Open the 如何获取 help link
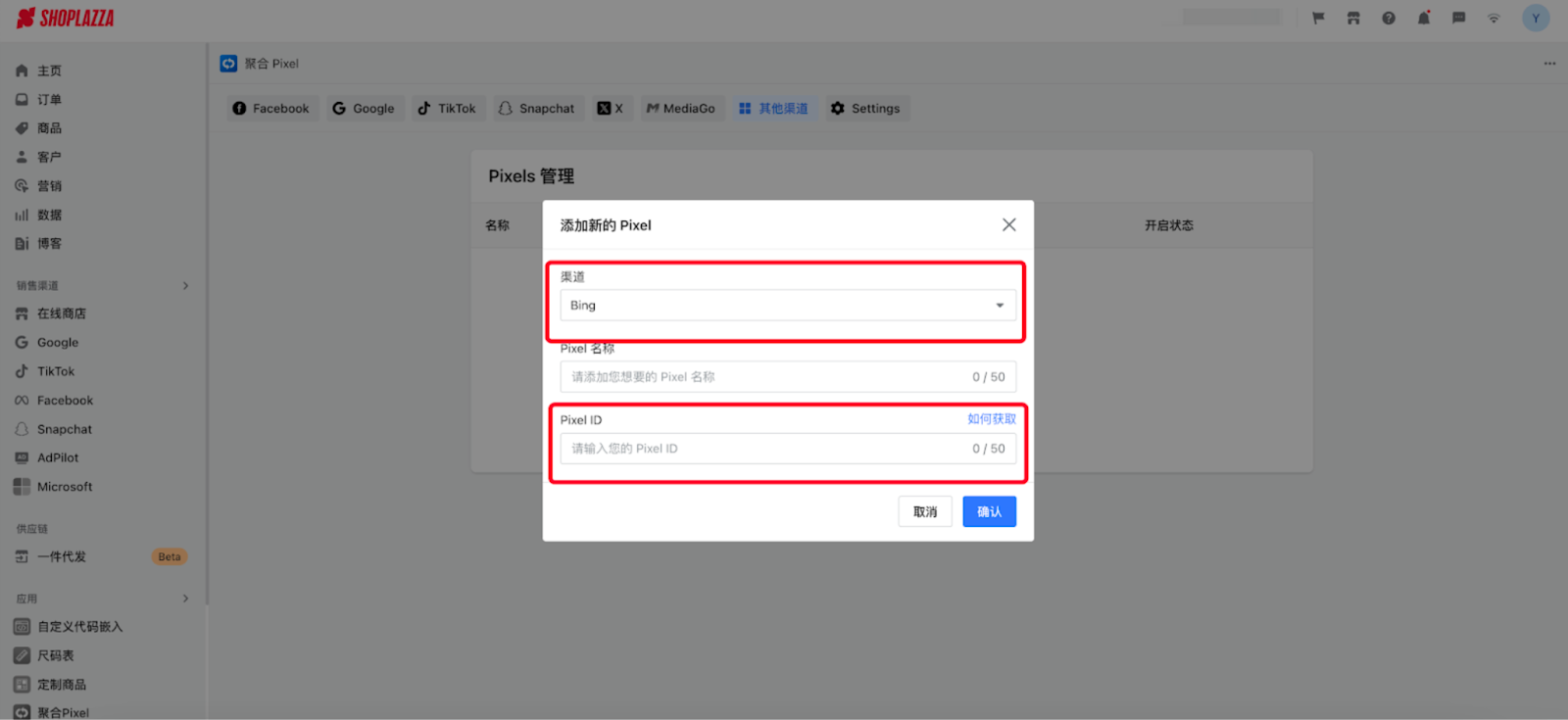Viewport: 1568px width, 720px height. [x=992, y=419]
